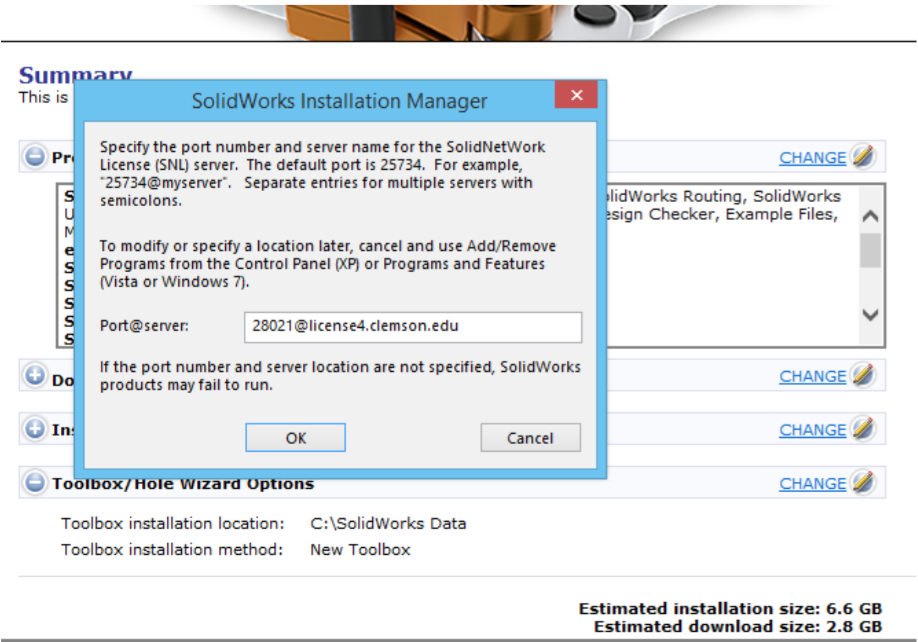
Task: Click 'Estimated download size: 2.8 GB' text
Action: pos(738,627)
